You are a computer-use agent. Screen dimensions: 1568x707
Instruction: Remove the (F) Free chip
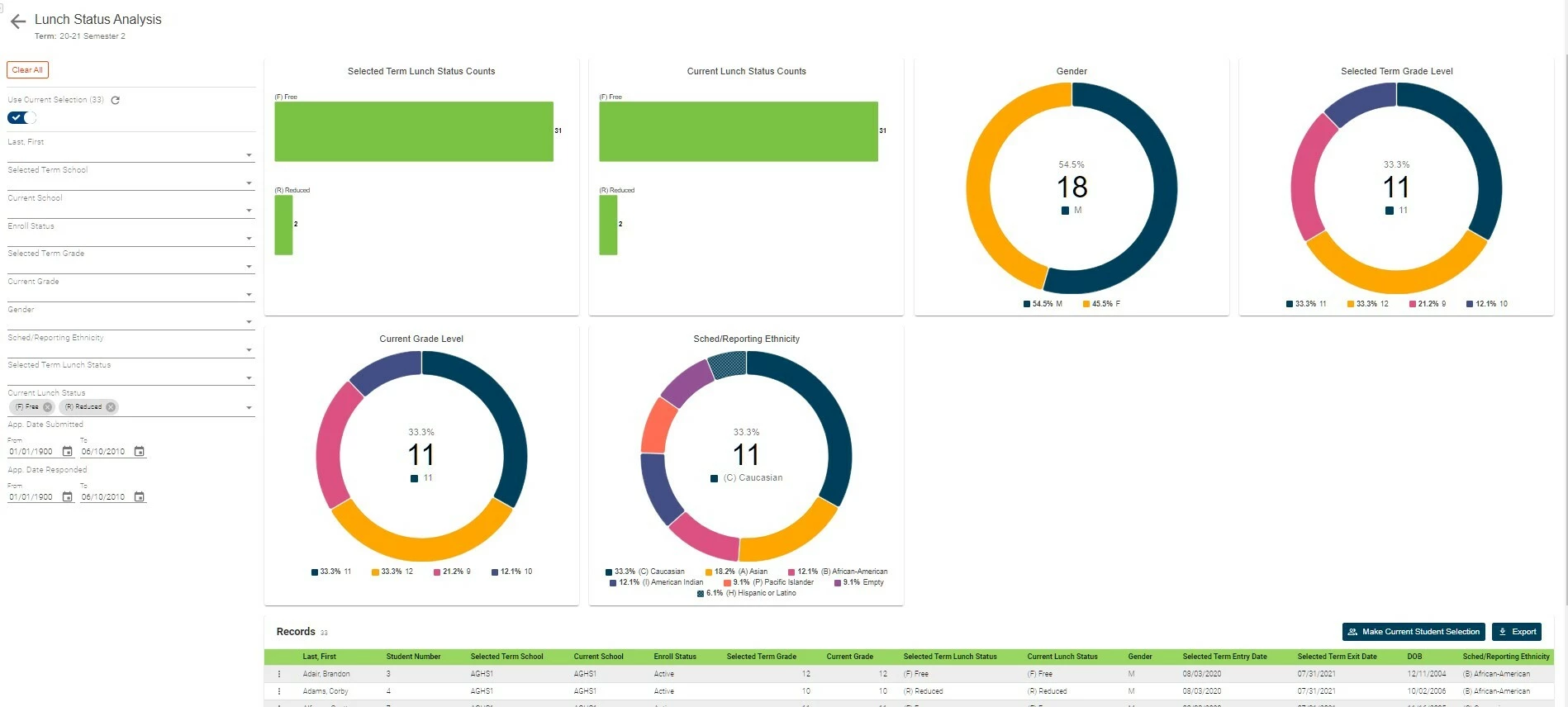click(x=47, y=407)
